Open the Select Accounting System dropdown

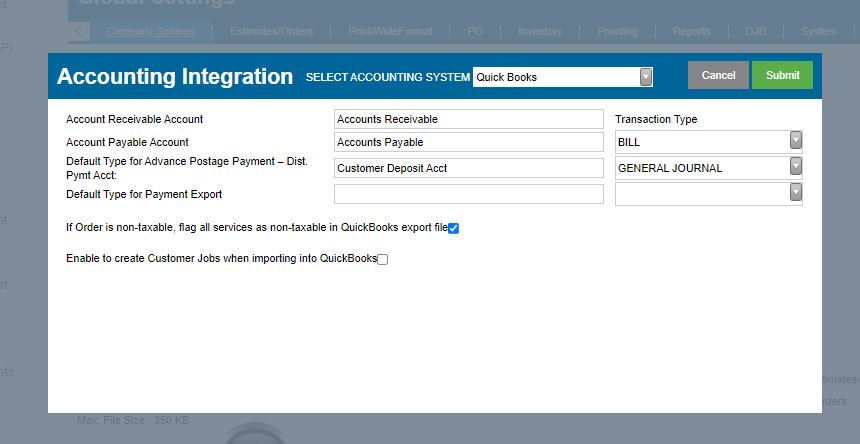[563, 77]
